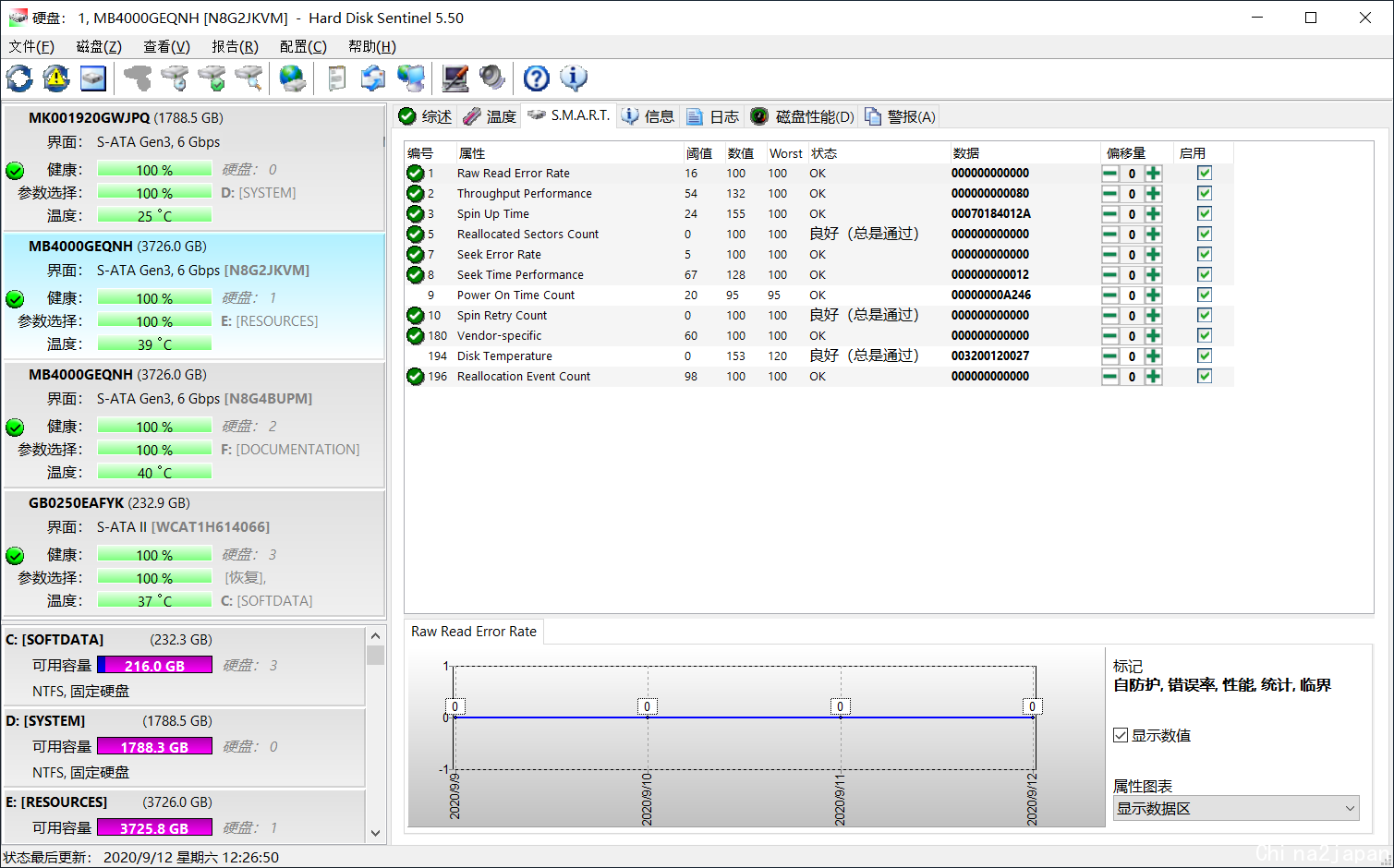1394x868 pixels.
Task: Open the 文件(F) menu
Action: [x=31, y=46]
